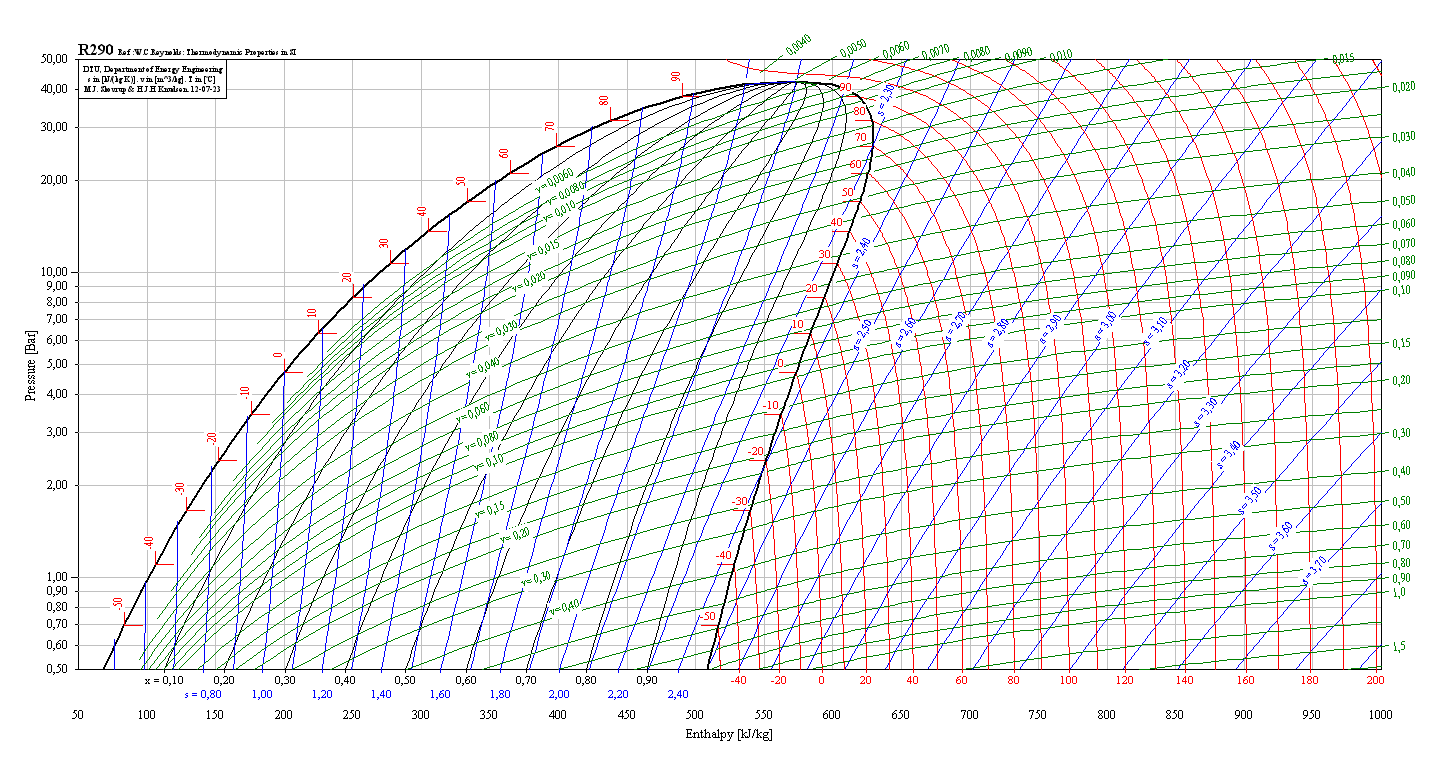Click the 'x = 0,10' quality label
1440x763 pixels.
click(x=164, y=680)
